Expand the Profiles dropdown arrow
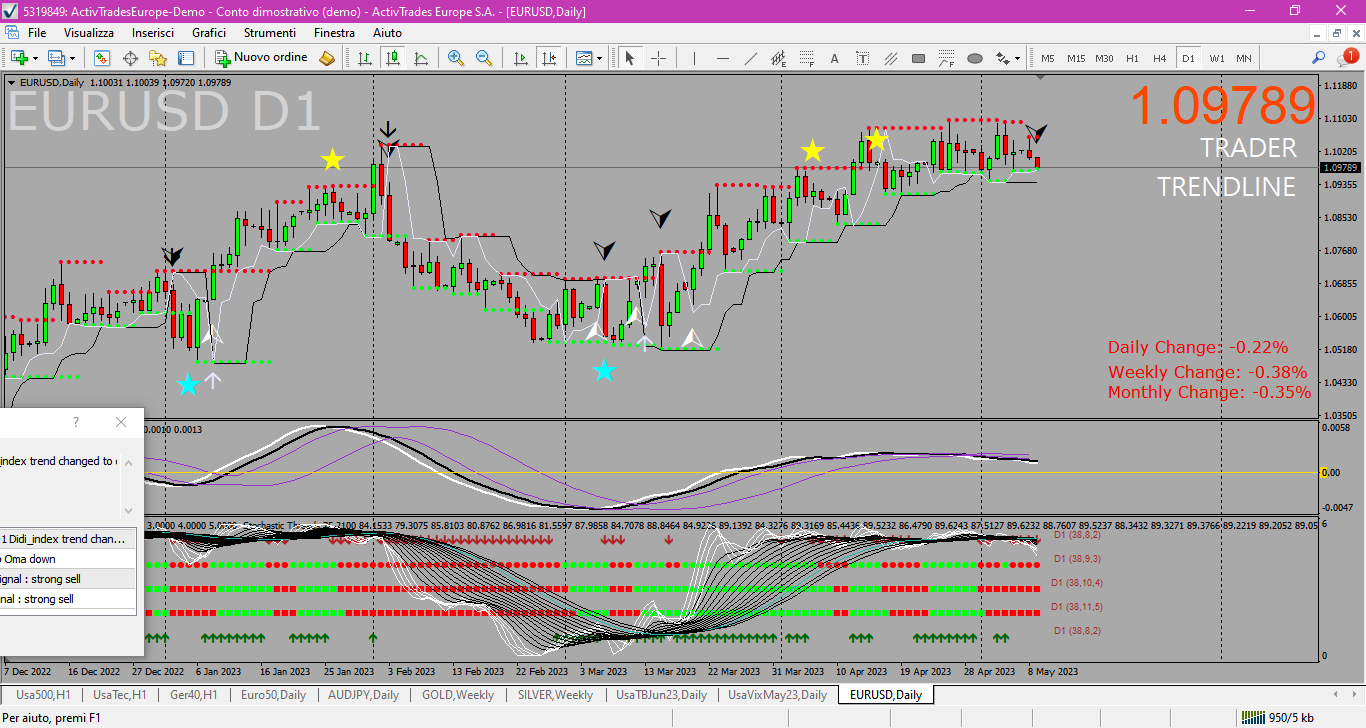 pyautogui.click(x=71, y=58)
